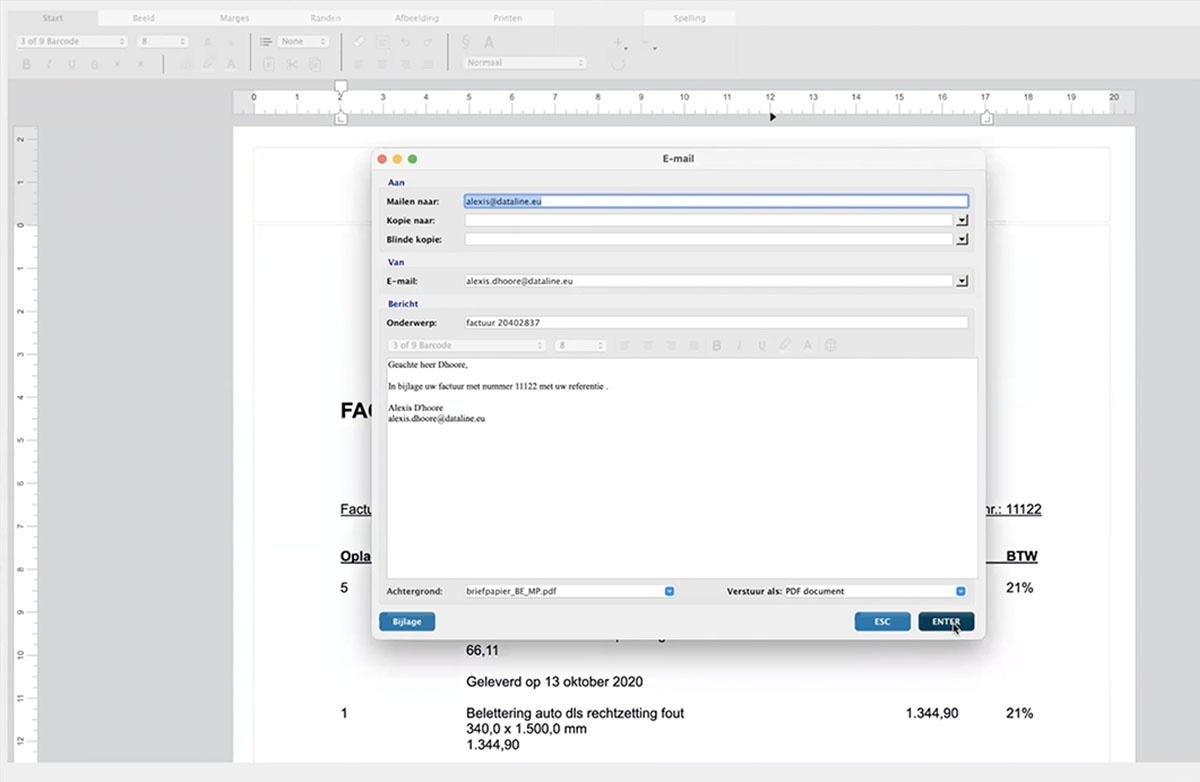Click the Bijlage attachment button
Viewport: 1200px width, 782px height.
[x=407, y=621]
